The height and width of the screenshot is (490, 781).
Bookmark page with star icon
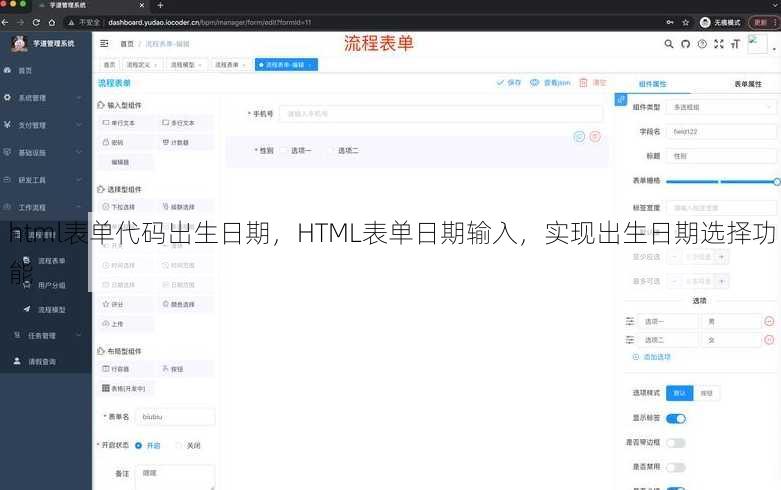pos(685,22)
